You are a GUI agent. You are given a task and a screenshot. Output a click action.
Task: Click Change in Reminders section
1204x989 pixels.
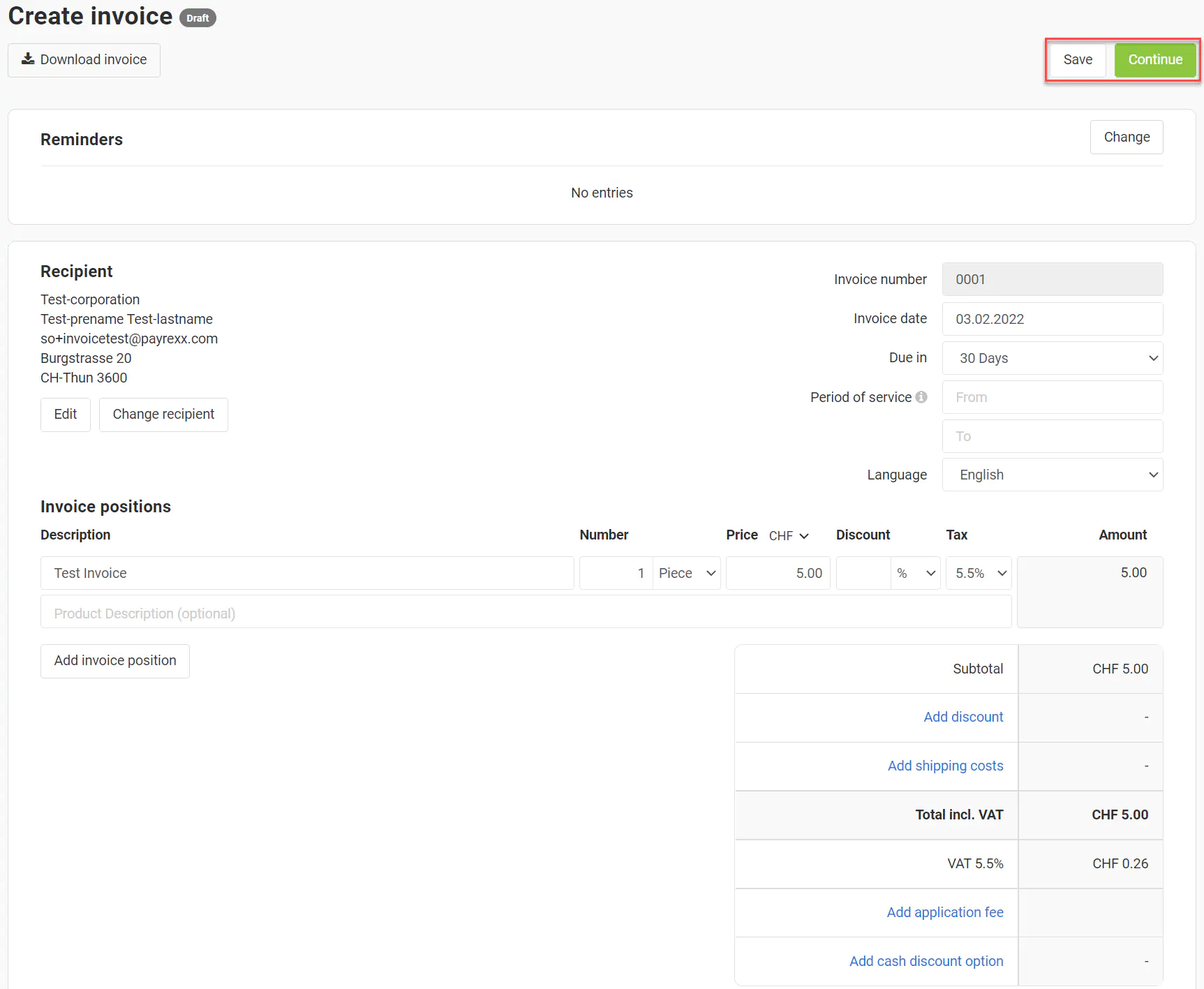[1126, 137]
